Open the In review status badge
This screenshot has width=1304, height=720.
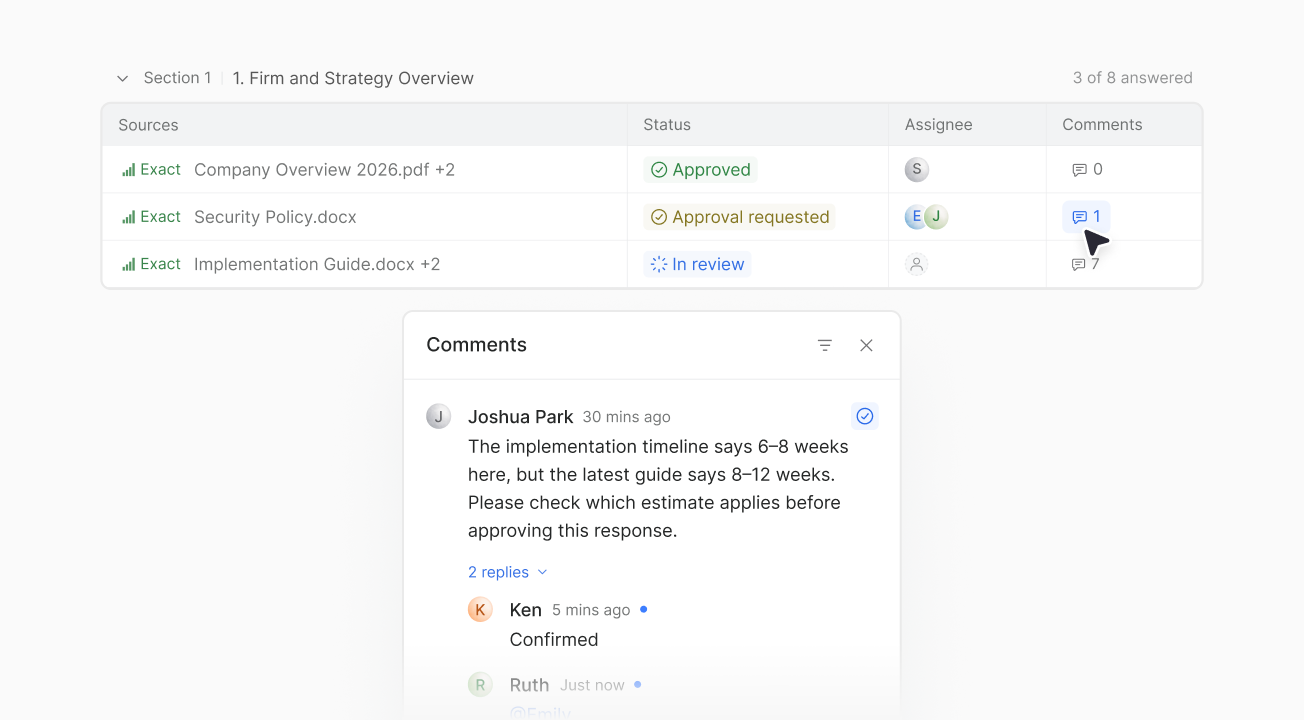click(697, 264)
